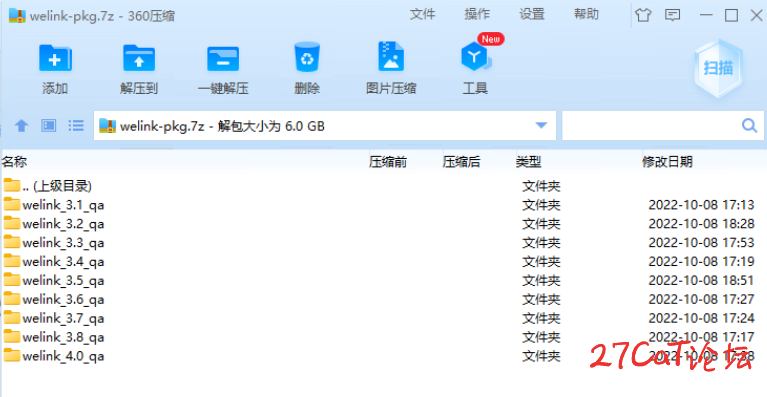Viewport: 767px width, 397px height.
Task: Click the 删除 (Delete) trash icon
Action: coord(307,57)
